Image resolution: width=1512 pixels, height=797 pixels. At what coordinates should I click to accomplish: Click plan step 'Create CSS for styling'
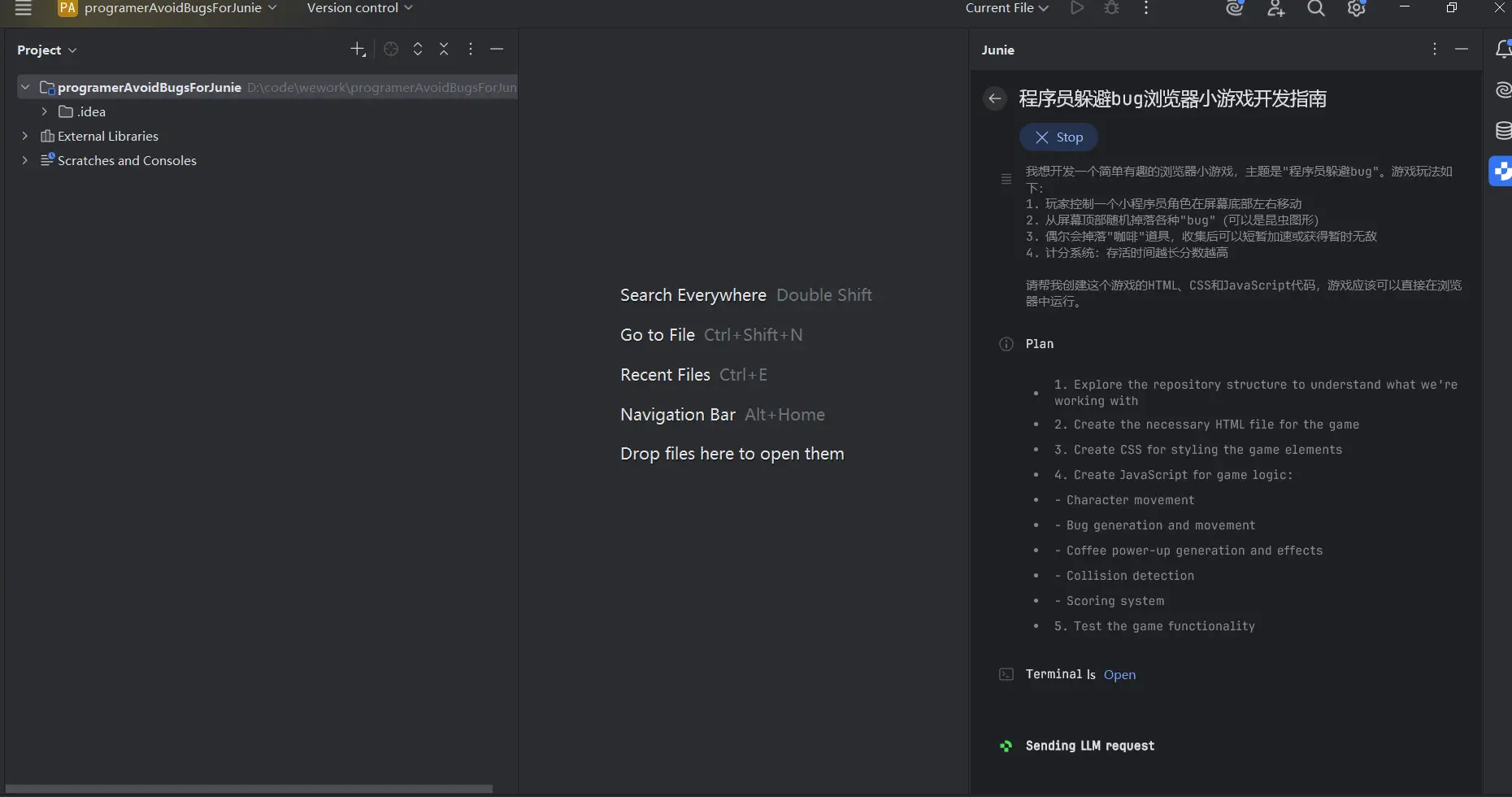1198,450
